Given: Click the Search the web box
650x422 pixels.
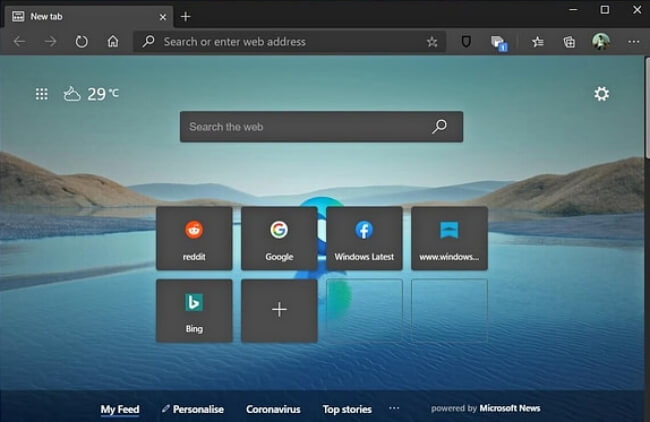Looking at the screenshot, I should click(x=321, y=126).
